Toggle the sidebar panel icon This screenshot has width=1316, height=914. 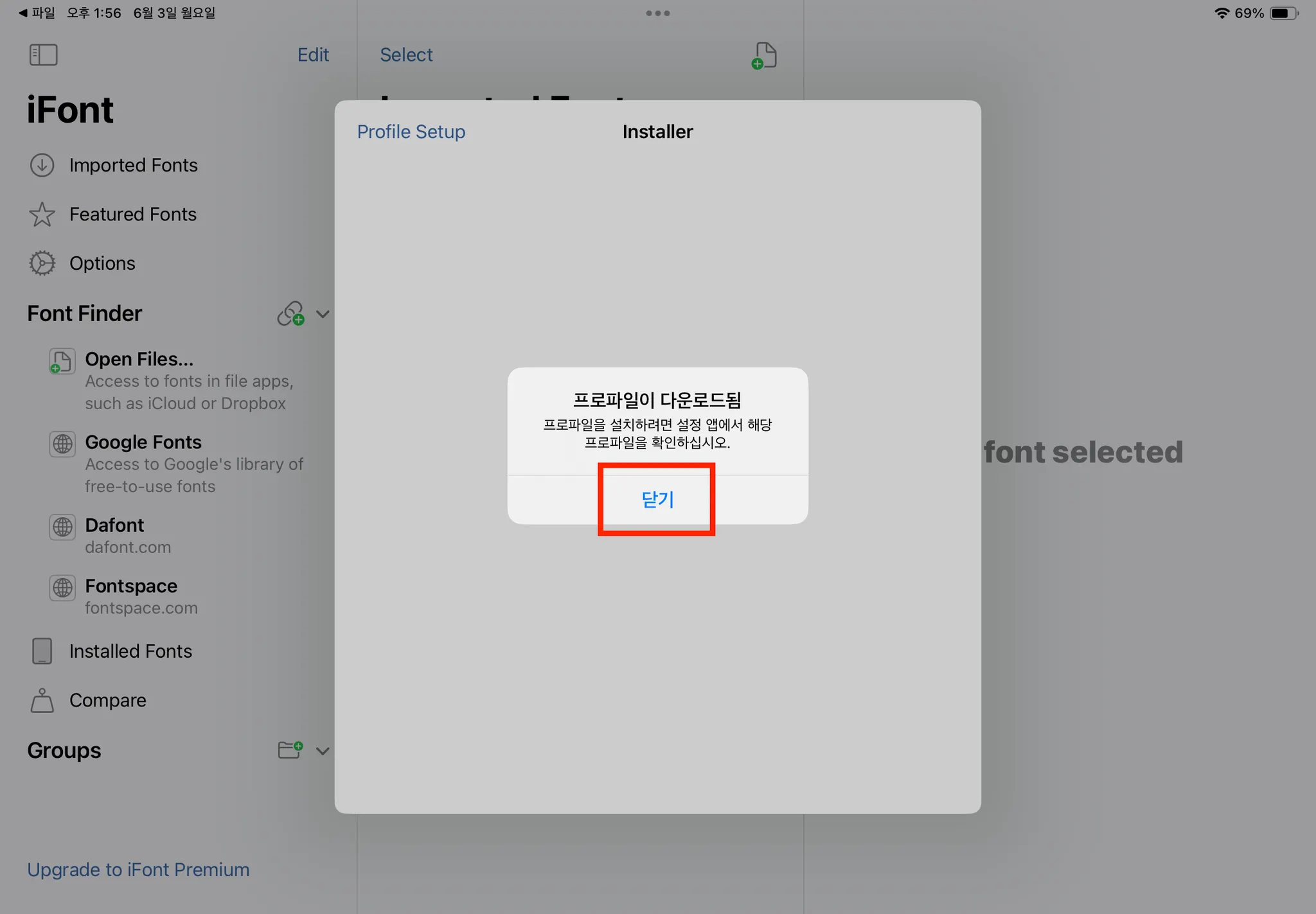(x=43, y=55)
